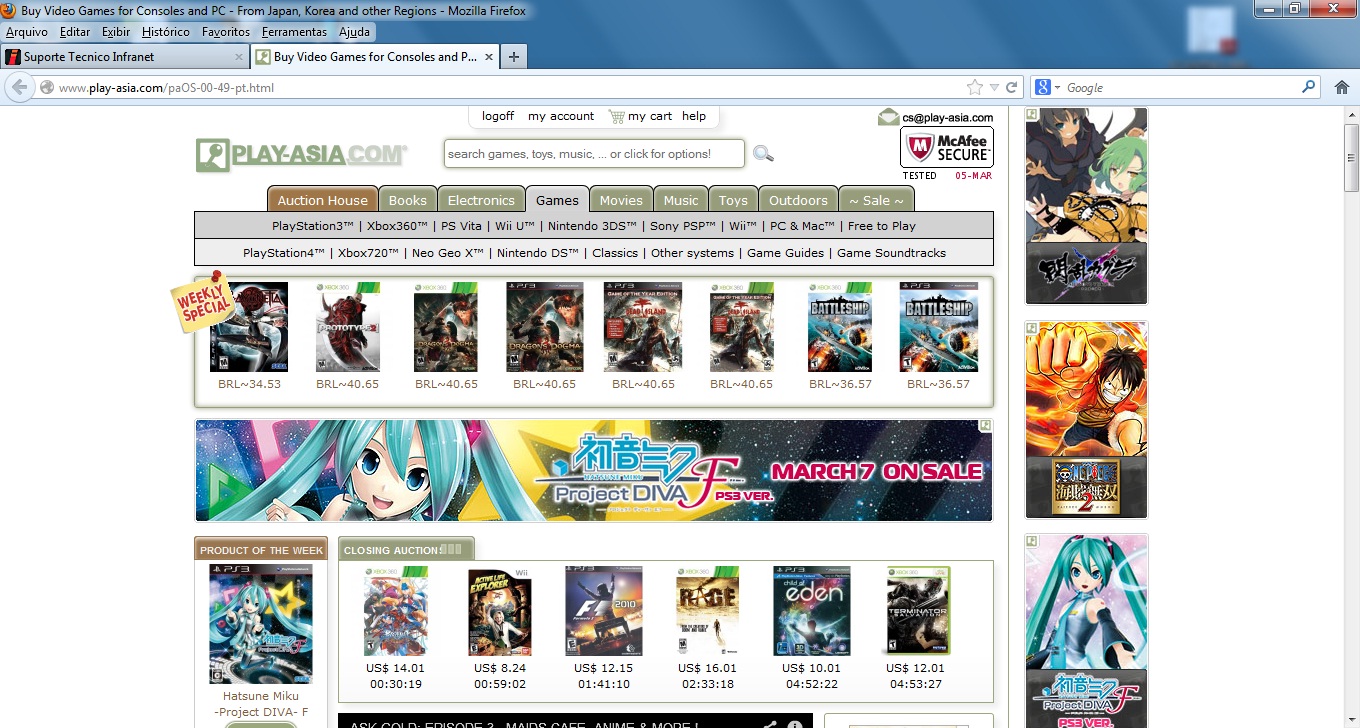
Task: Open the Histórico menu
Action: (x=165, y=32)
